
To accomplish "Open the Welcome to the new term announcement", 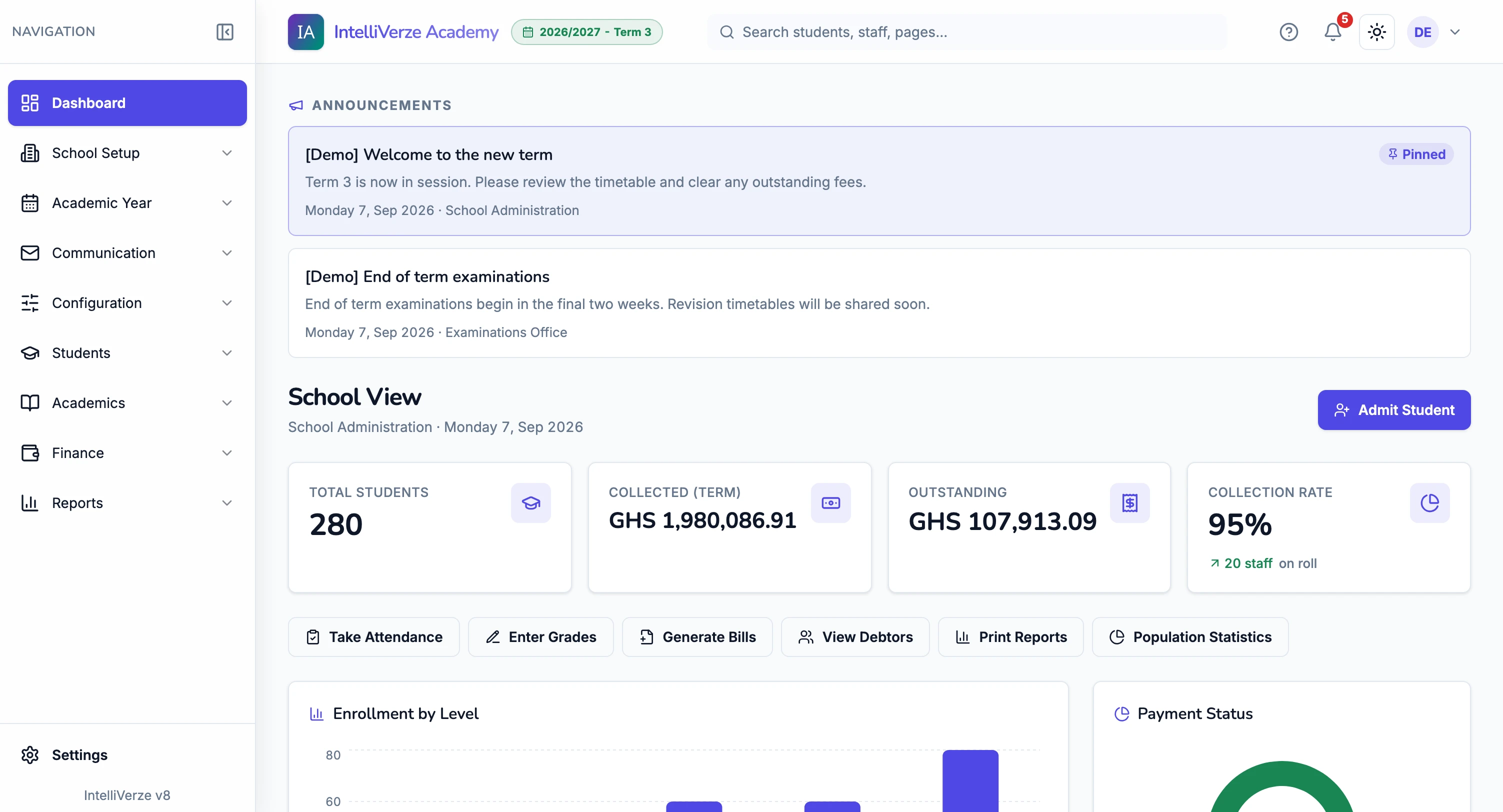I will tap(878, 181).
